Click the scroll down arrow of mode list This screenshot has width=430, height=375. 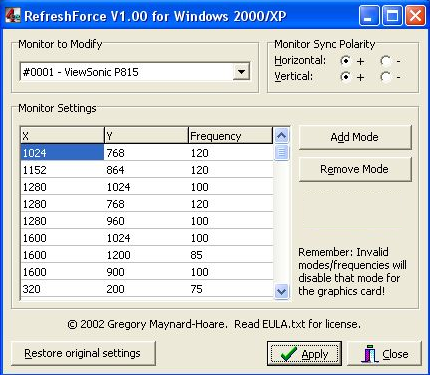click(x=281, y=291)
